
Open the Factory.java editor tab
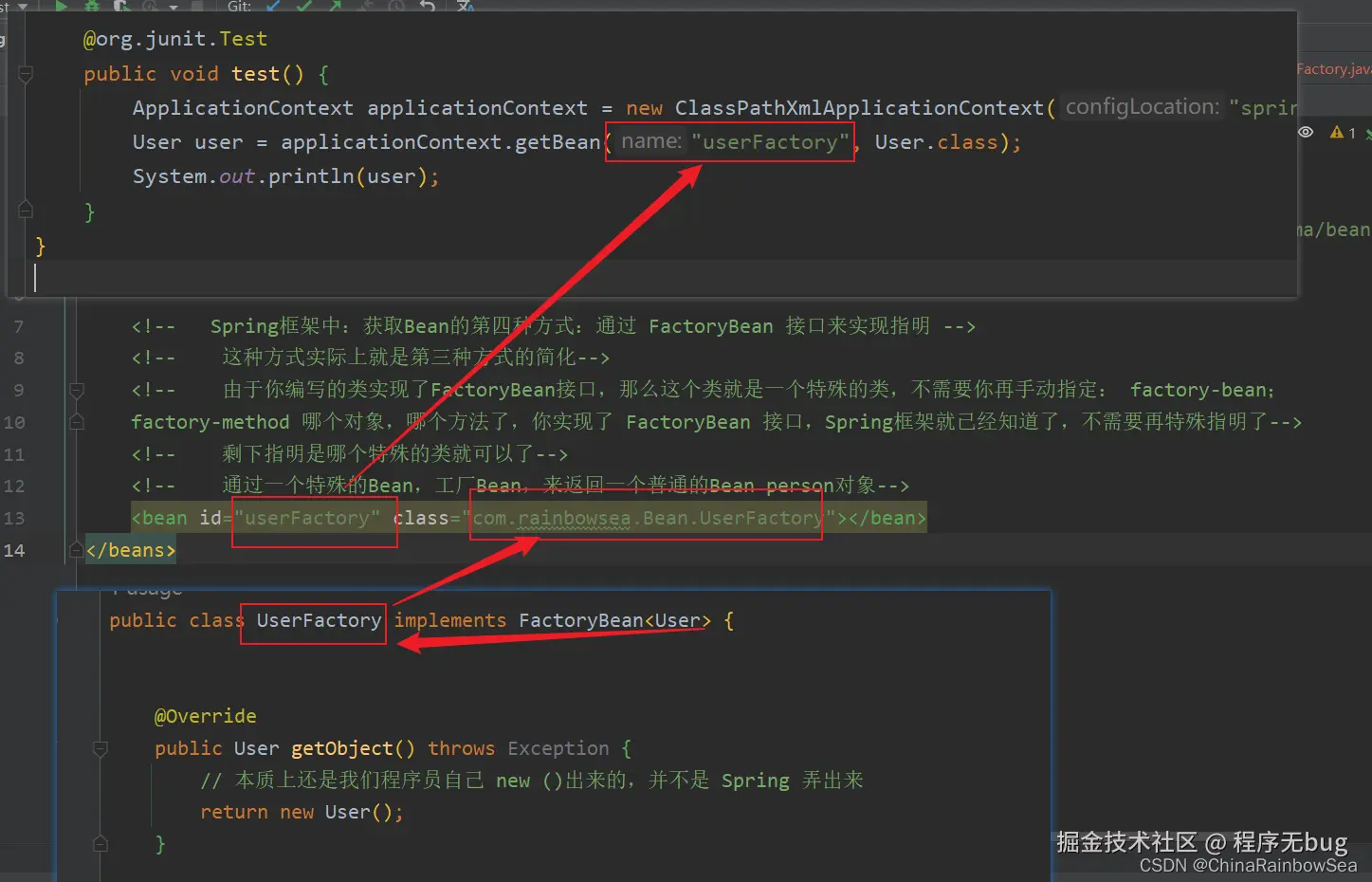[x=1333, y=69]
